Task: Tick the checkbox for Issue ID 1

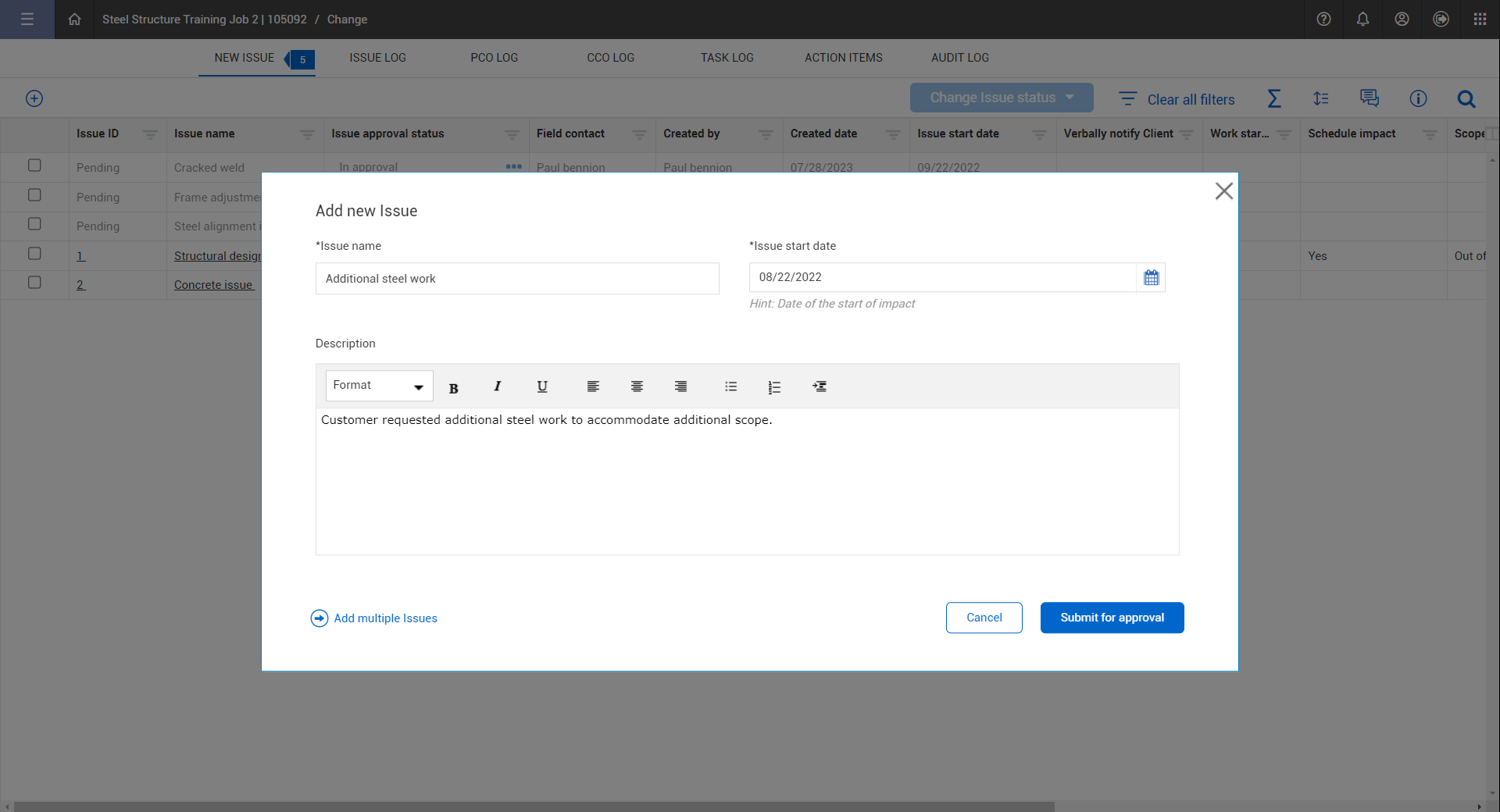Action: click(34, 254)
